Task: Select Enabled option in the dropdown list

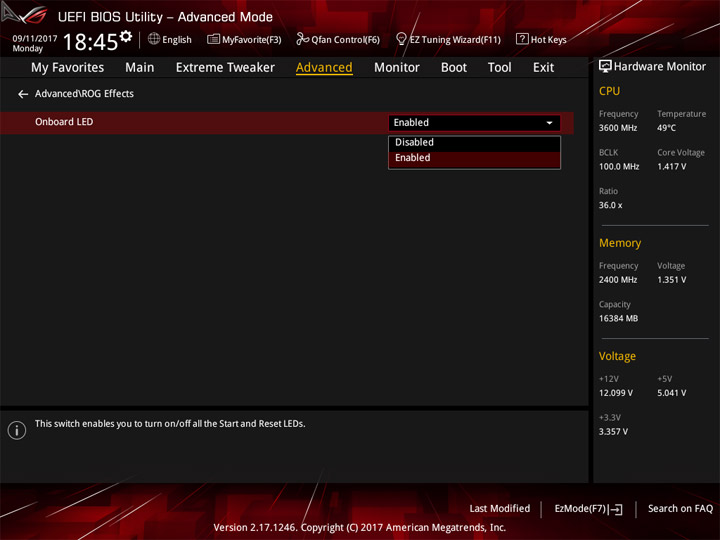Action: coord(474,158)
